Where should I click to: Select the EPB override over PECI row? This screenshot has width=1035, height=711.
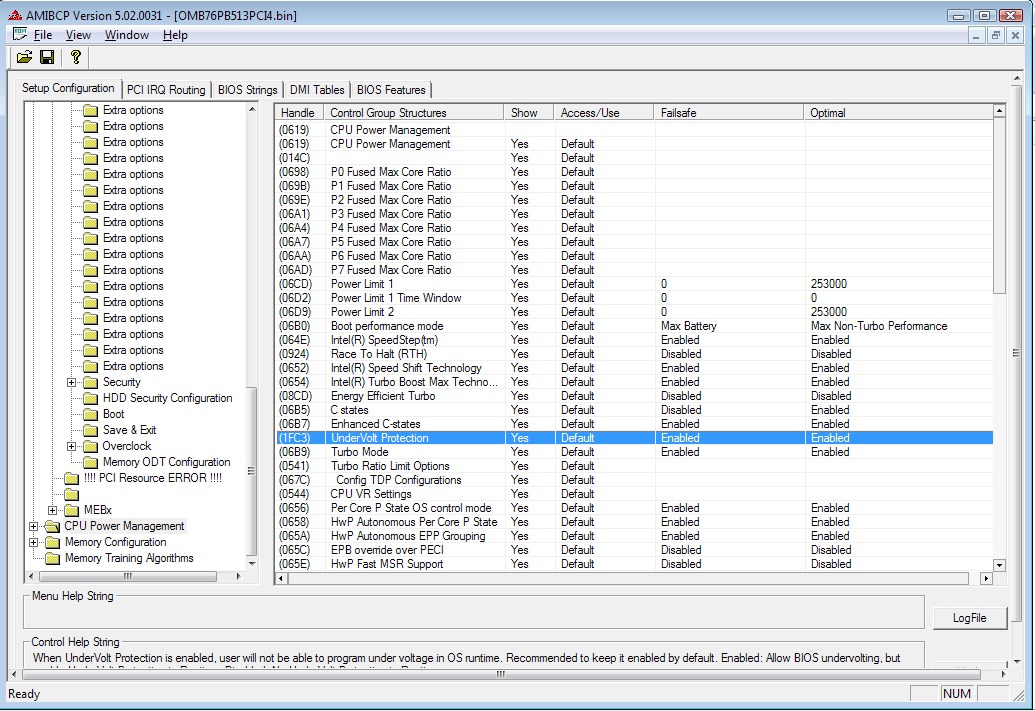(x=634, y=550)
